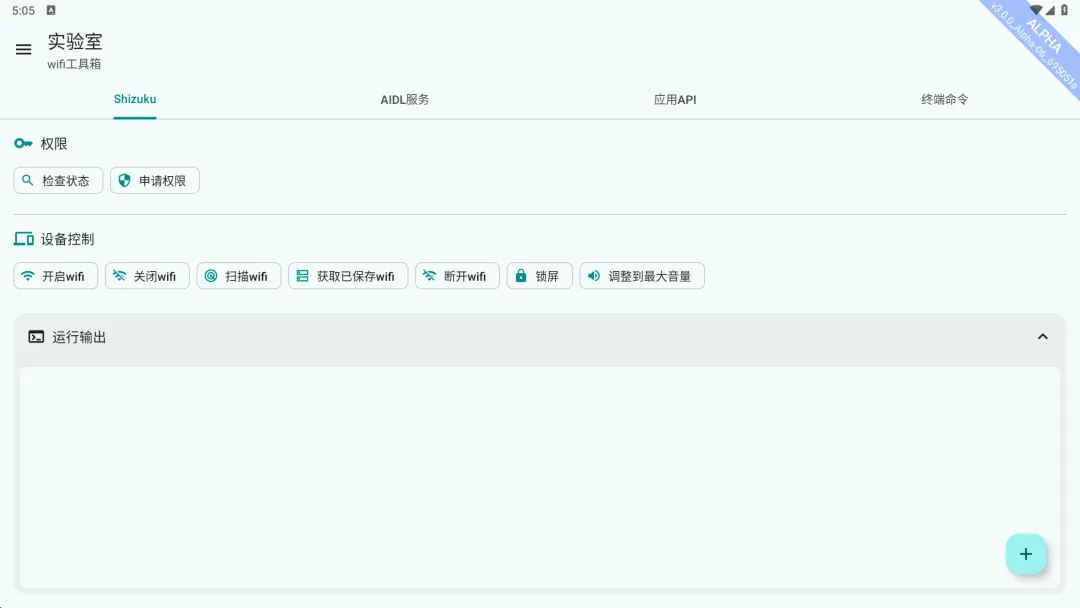Click the 获取已保存wifi button
The height and width of the screenshot is (608, 1080).
(348, 276)
